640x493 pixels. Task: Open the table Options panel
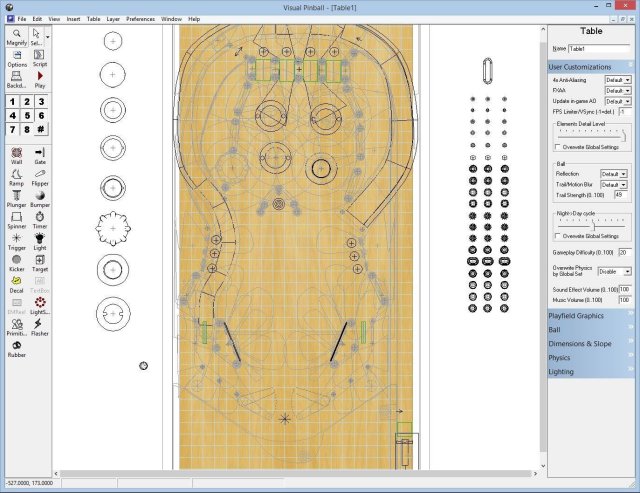[17, 59]
